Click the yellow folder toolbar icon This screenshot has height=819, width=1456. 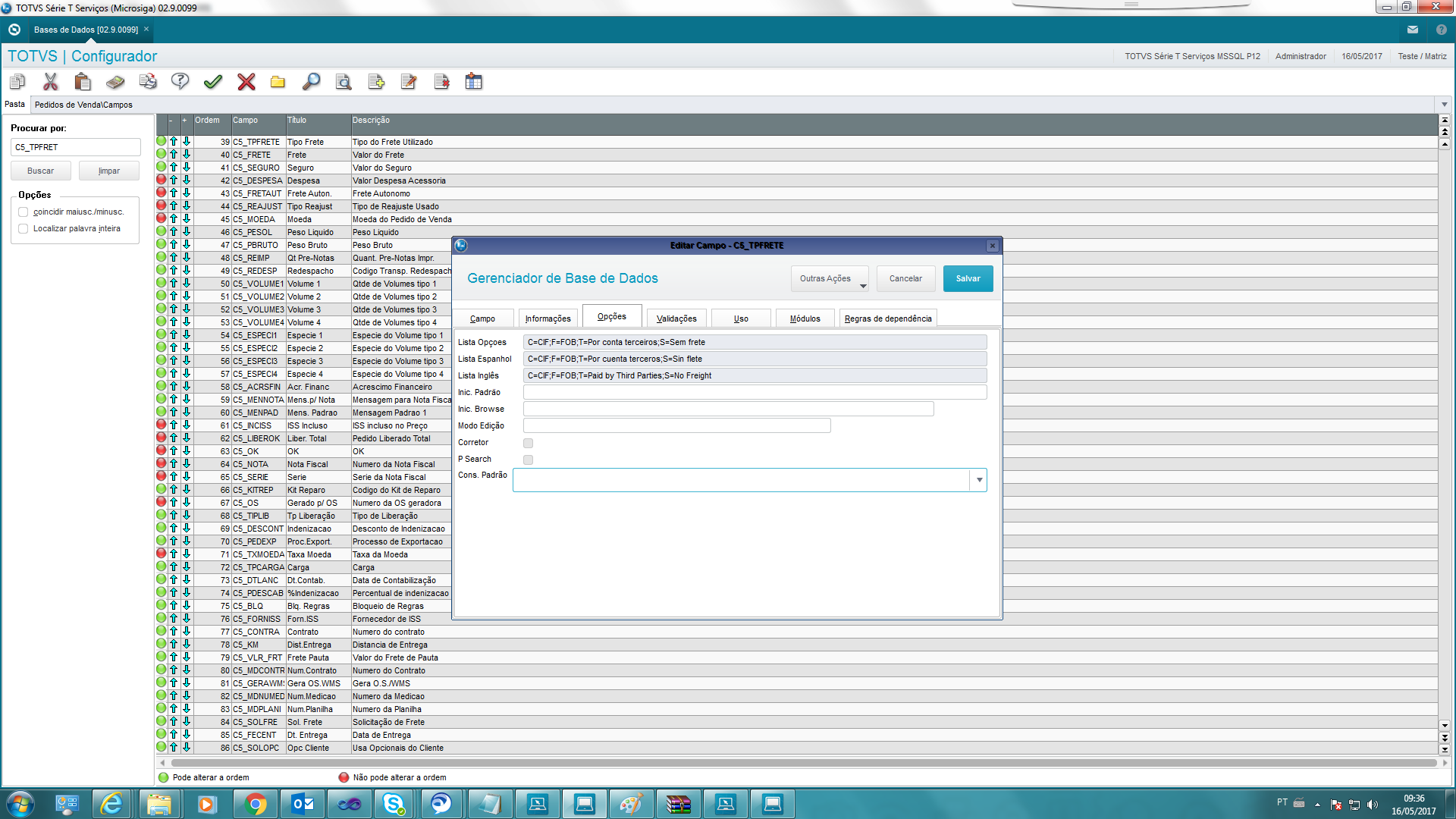(278, 82)
